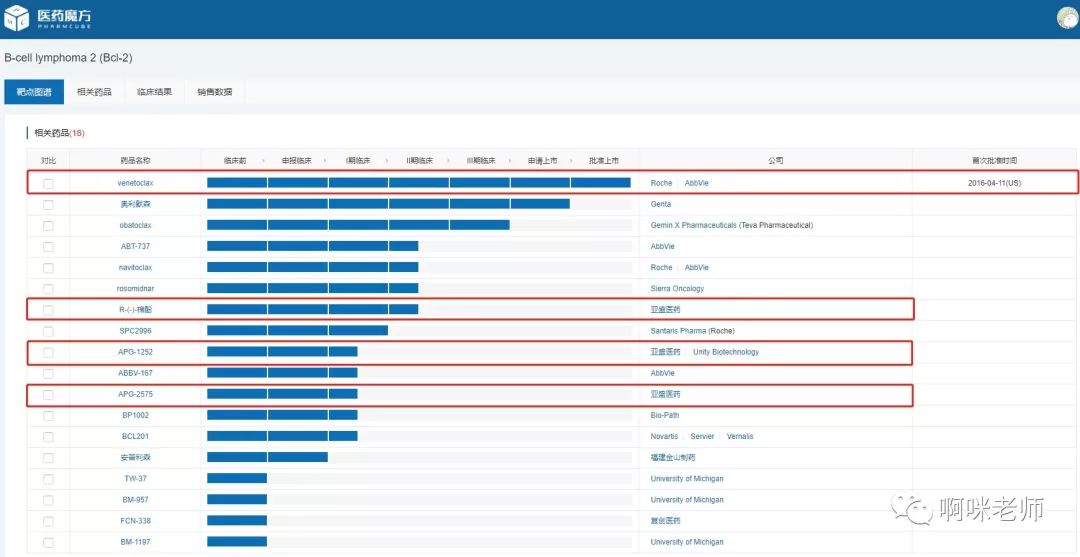Switch to the 临床结果 tab

(154, 92)
